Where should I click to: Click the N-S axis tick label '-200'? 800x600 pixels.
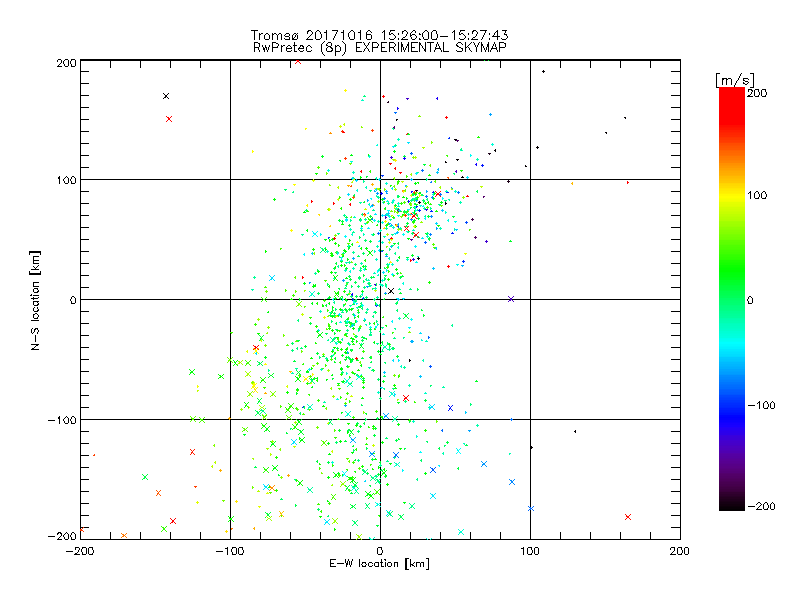coord(62,537)
